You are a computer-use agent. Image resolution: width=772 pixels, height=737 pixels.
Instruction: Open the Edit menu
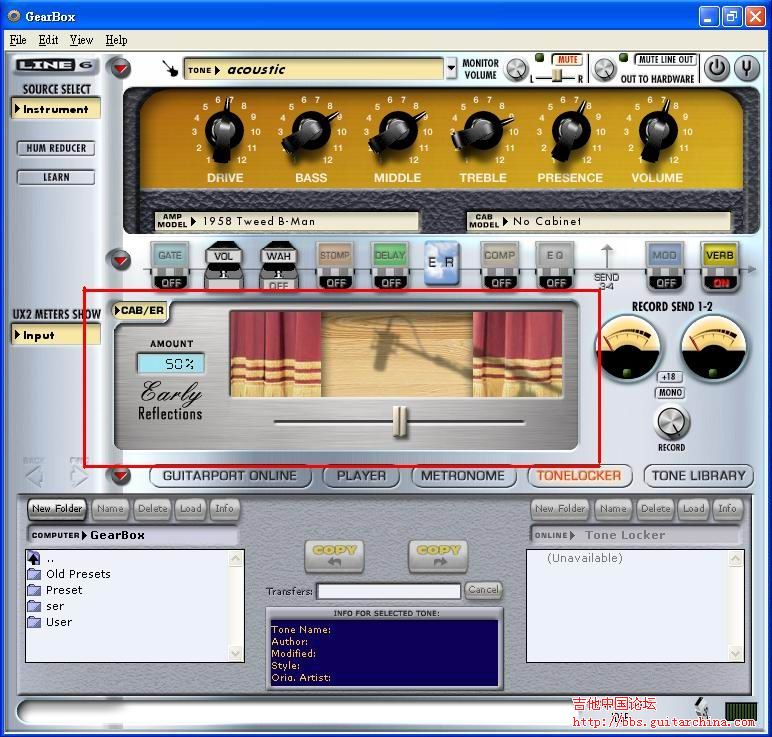click(48, 40)
